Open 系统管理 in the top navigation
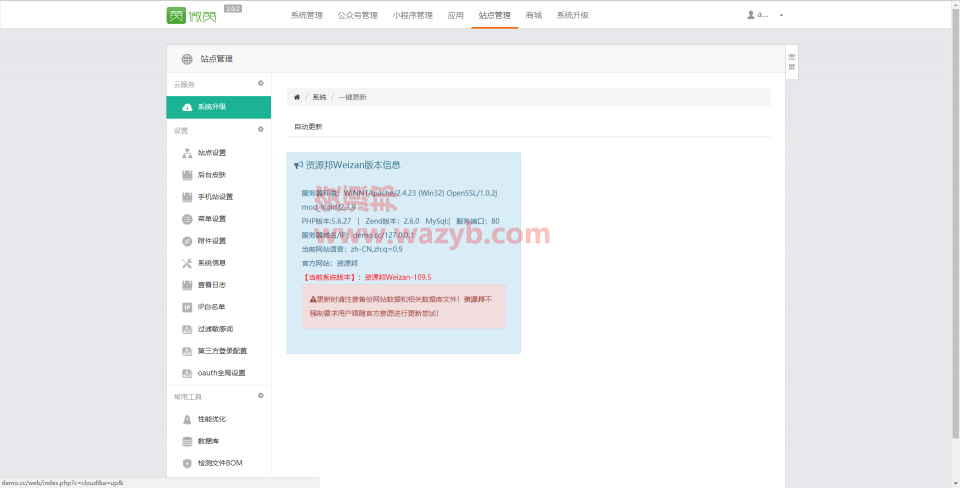 pos(306,15)
